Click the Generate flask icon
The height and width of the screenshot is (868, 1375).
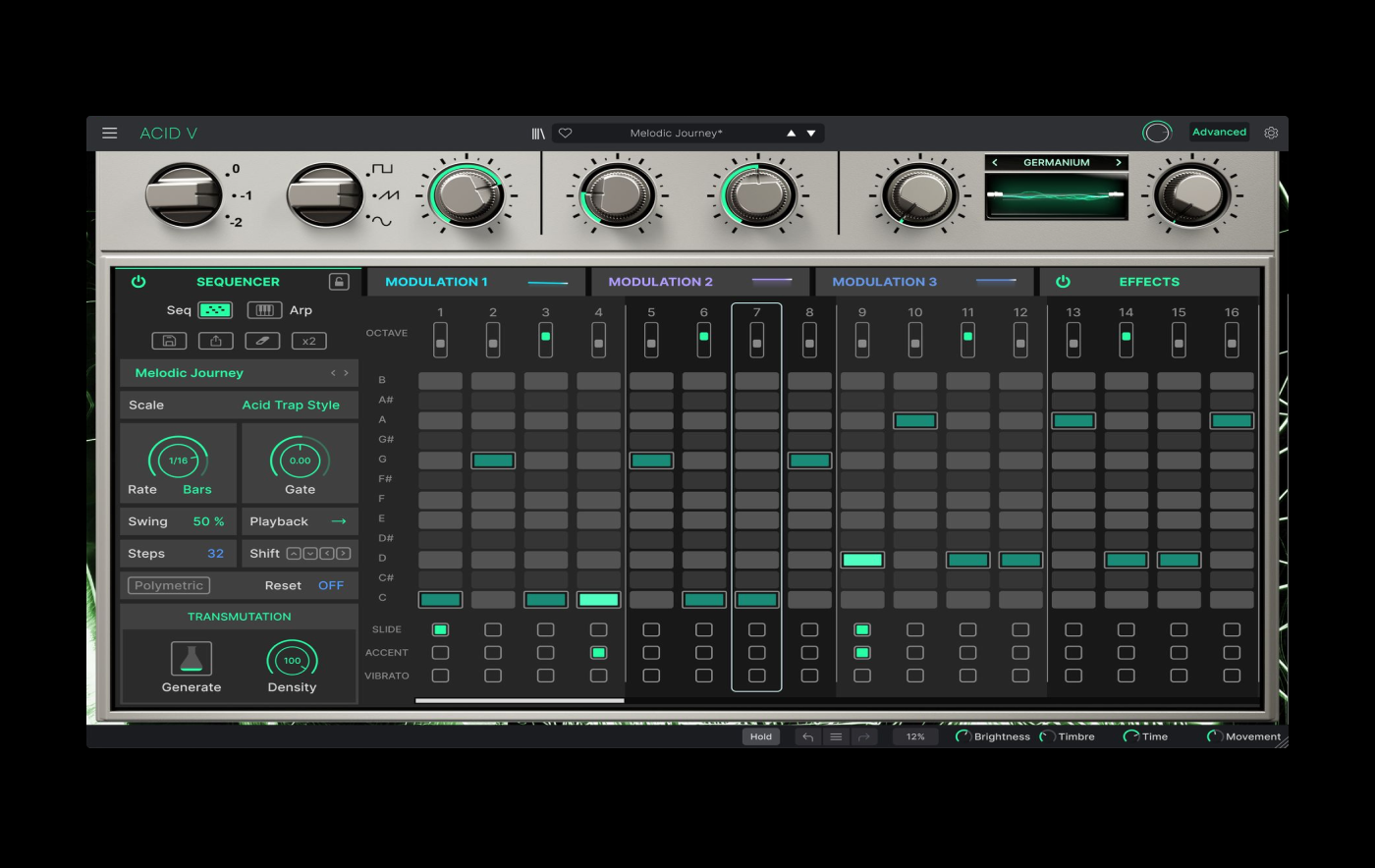coord(192,659)
